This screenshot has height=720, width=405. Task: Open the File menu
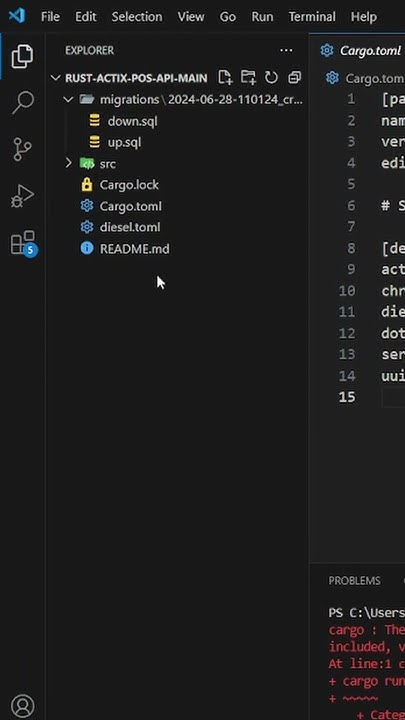point(50,17)
